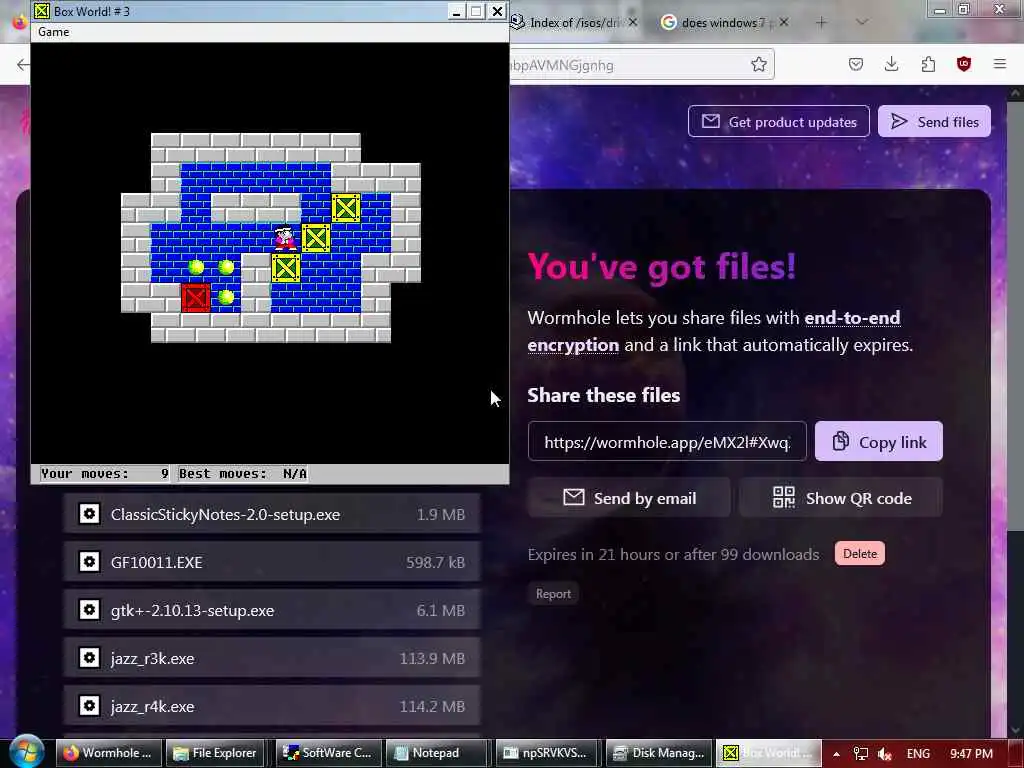Open the list all tabs dropdown
Screen dimensions: 1024x768
pyautogui.click(x=862, y=22)
